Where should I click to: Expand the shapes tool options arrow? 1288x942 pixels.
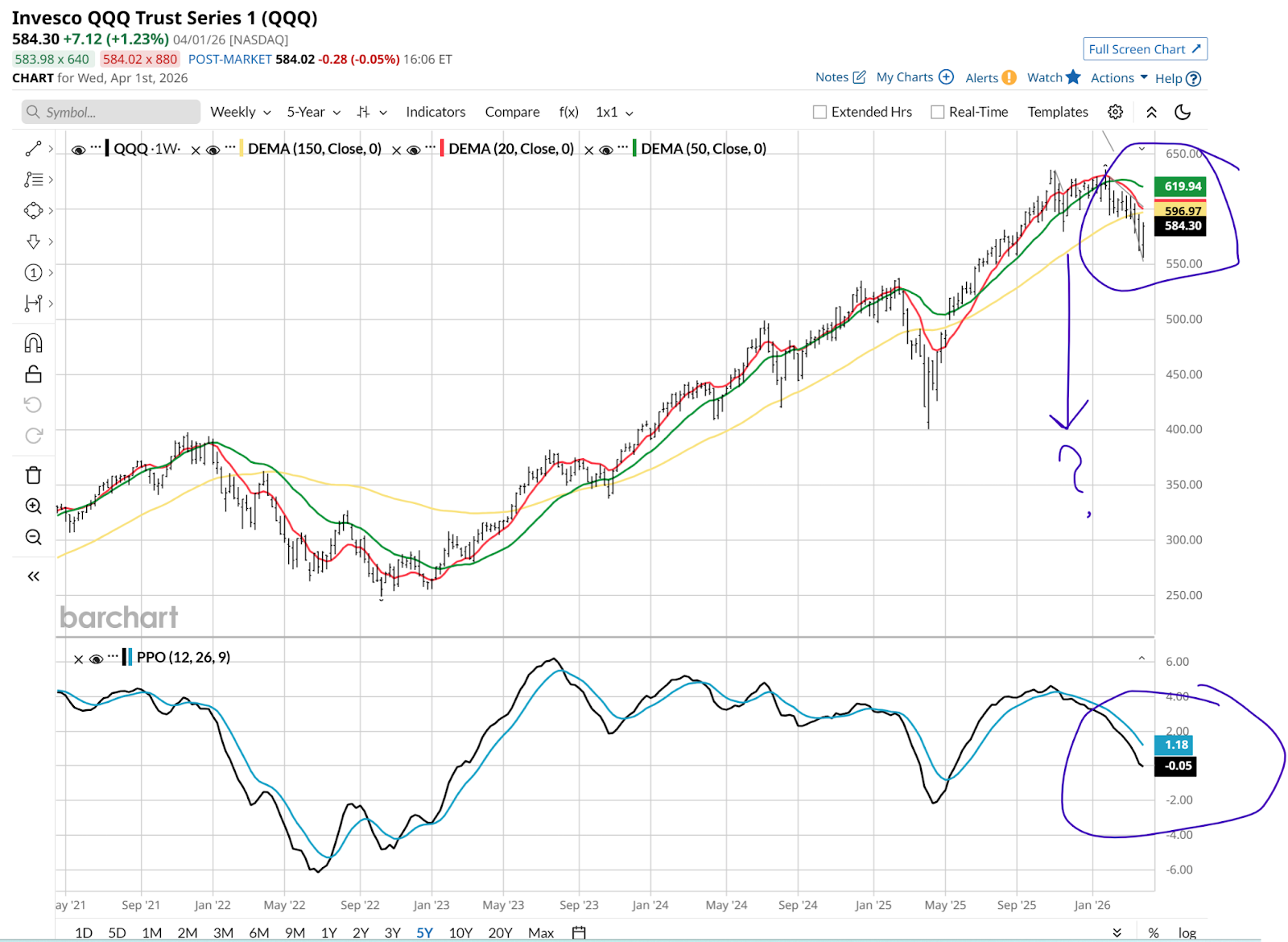click(51, 211)
